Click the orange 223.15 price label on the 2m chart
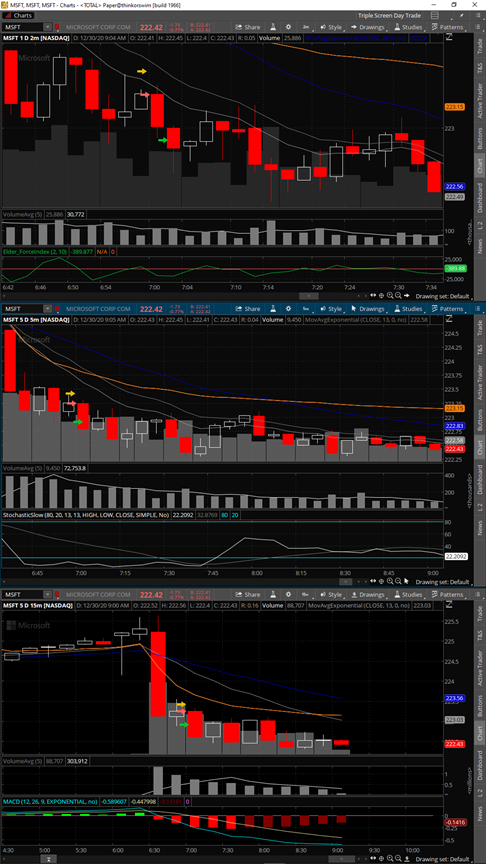The image size is (486, 864). pyautogui.click(x=453, y=106)
